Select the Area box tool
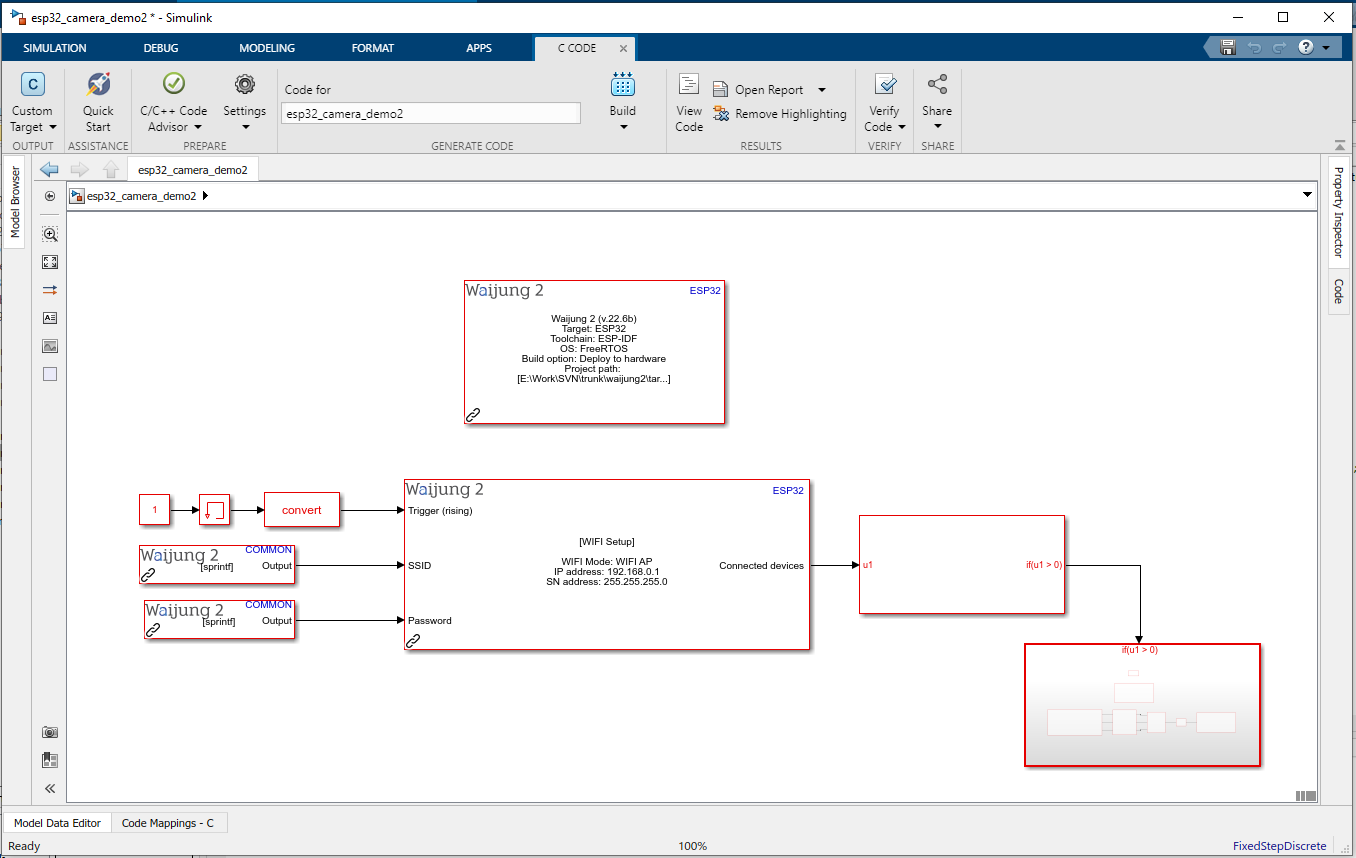Viewport: 1356px width, 858px height. (50, 374)
